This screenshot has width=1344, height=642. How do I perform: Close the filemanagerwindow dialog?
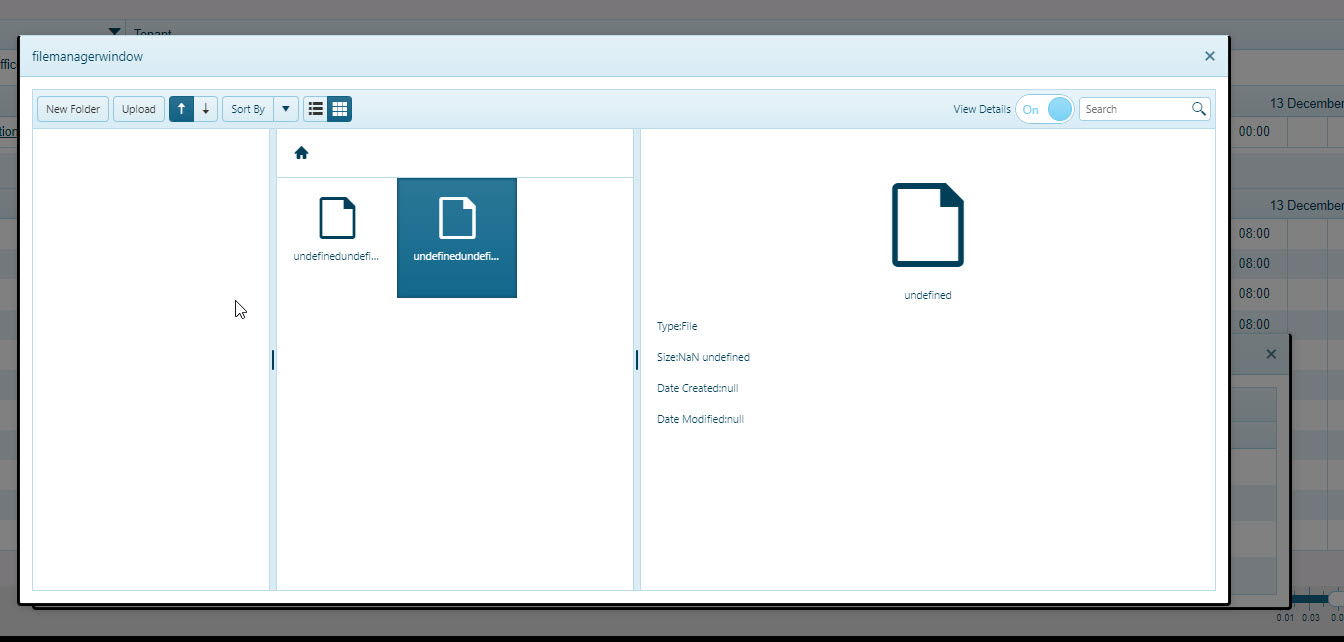pos(1210,56)
